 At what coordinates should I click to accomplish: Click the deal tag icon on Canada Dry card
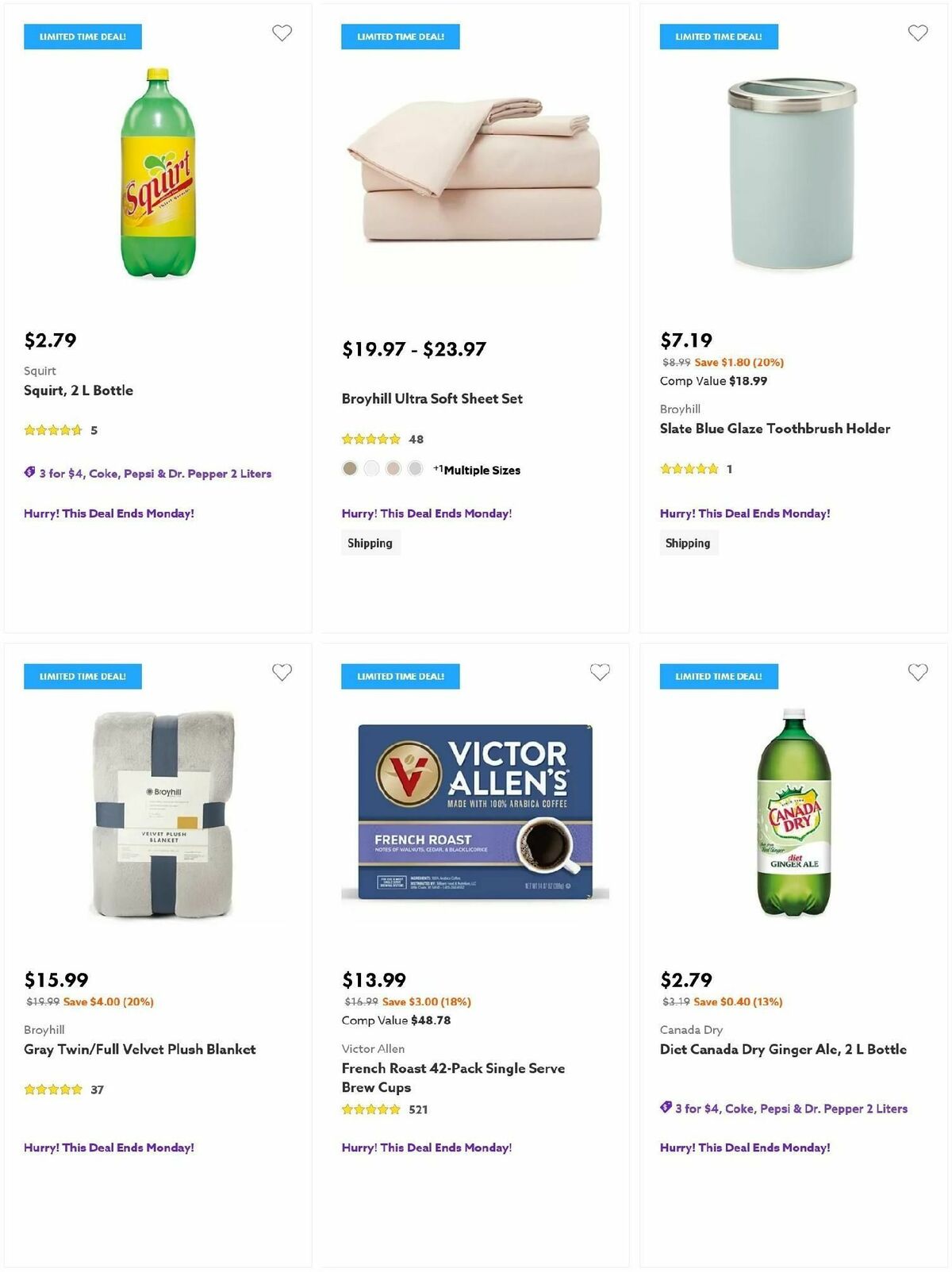click(665, 1108)
